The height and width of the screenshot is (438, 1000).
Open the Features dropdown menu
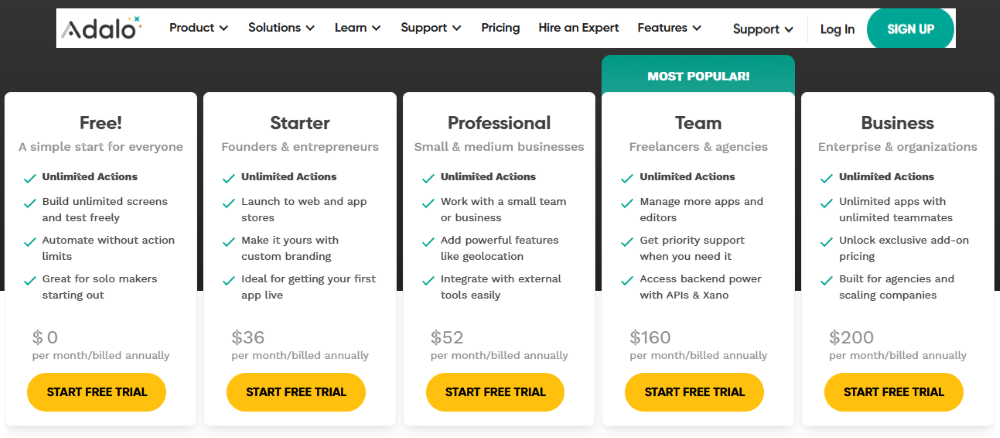[x=669, y=28]
